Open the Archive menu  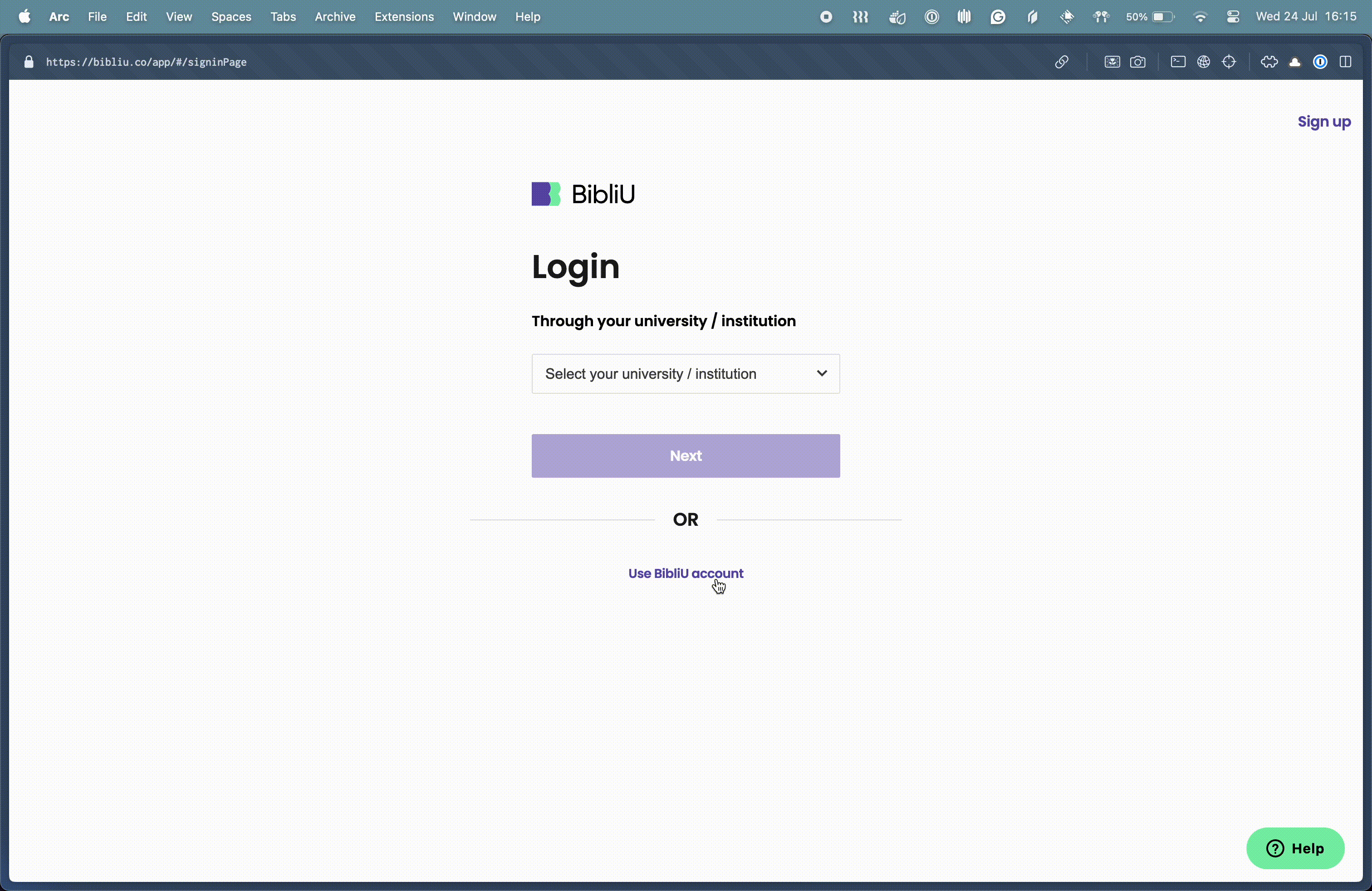coord(335,17)
